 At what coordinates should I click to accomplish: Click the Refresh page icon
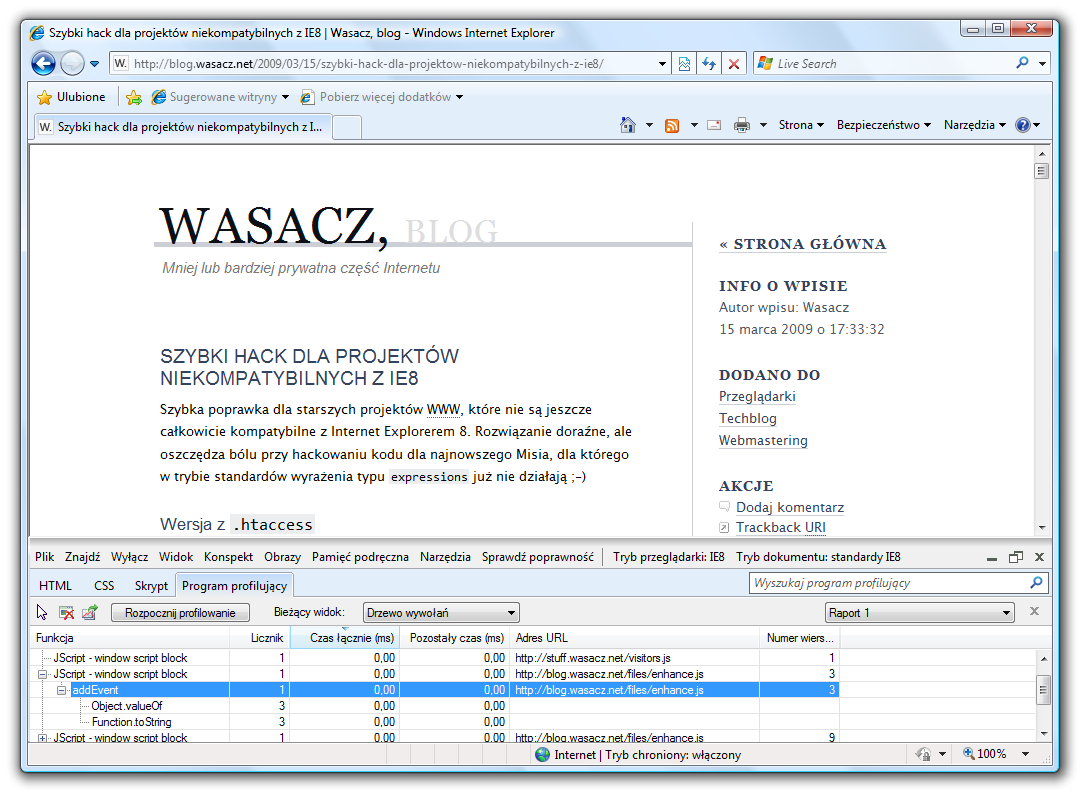pos(709,64)
